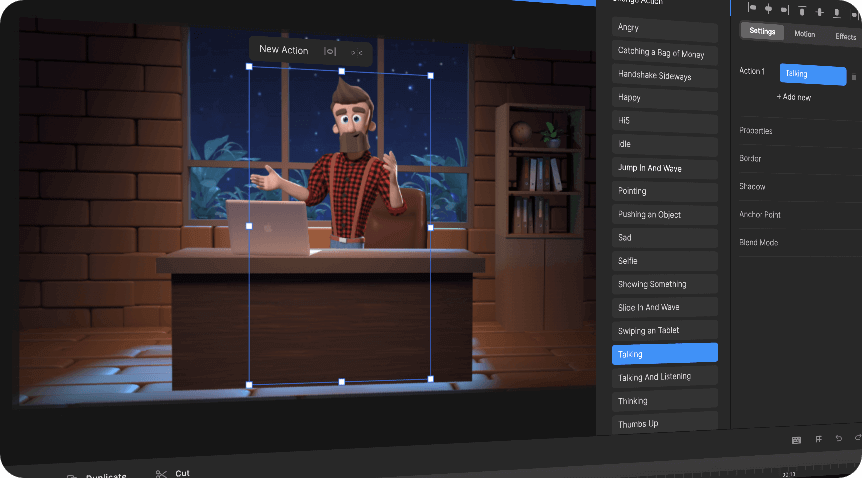862x478 pixels.
Task: Click the keyboard shortcuts icon
Action: (796, 440)
